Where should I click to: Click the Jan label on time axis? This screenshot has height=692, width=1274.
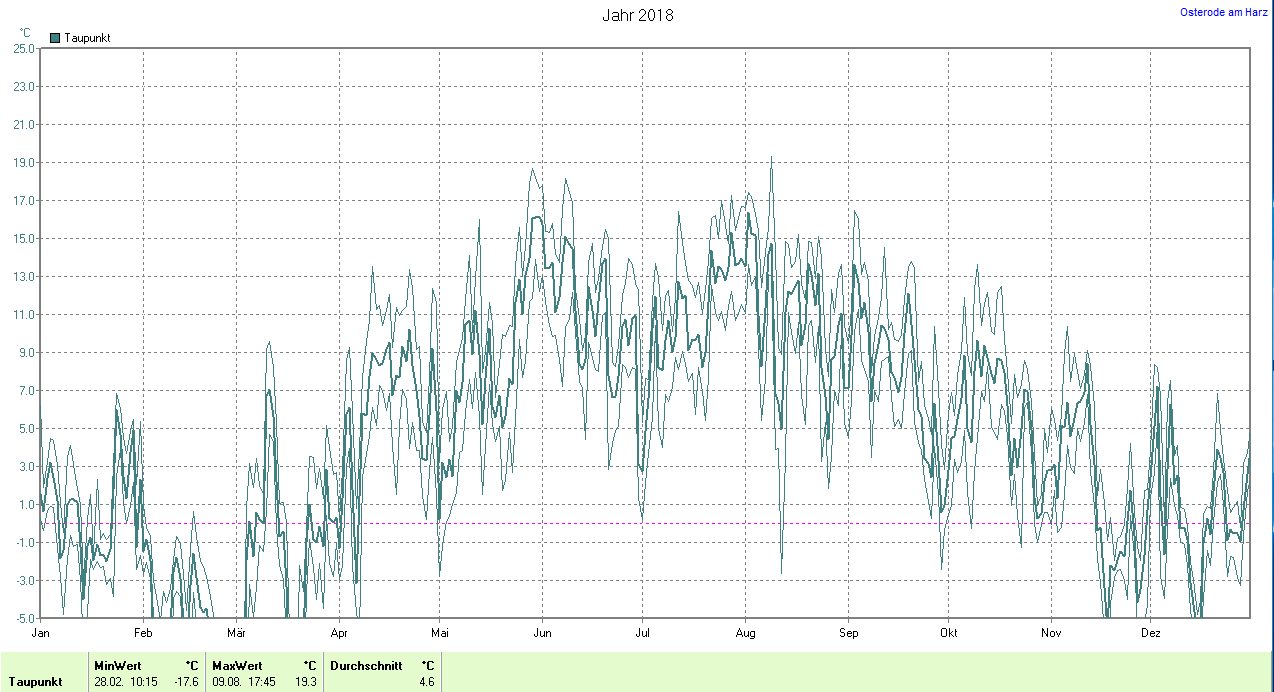[41, 633]
